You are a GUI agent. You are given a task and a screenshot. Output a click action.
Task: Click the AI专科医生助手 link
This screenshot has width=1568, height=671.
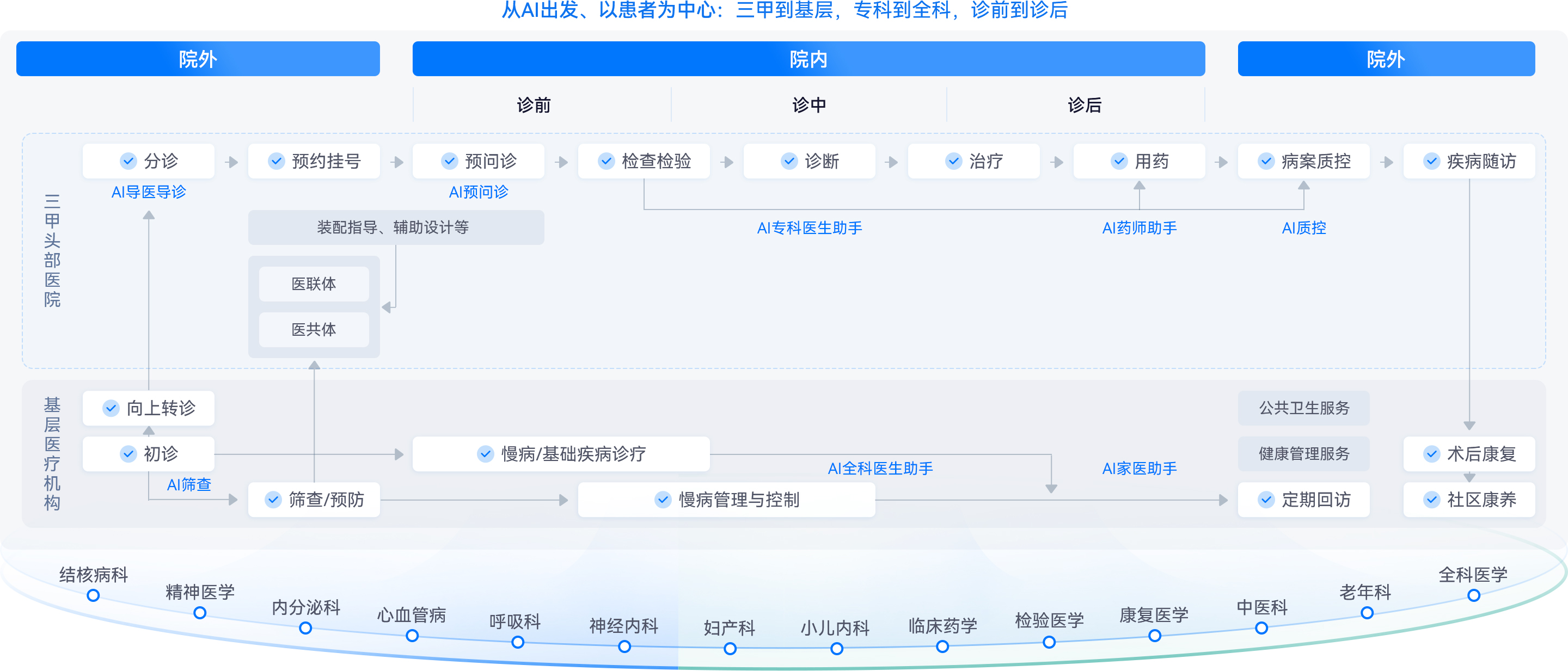click(x=809, y=228)
